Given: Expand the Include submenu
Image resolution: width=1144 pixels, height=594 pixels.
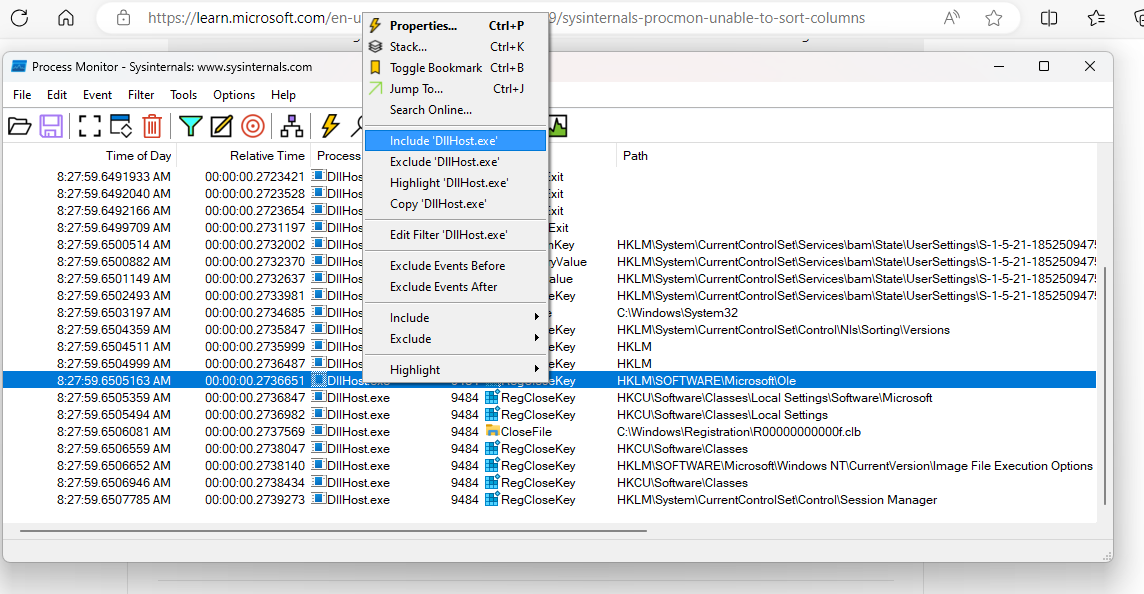Looking at the screenshot, I should click(x=455, y=317).
